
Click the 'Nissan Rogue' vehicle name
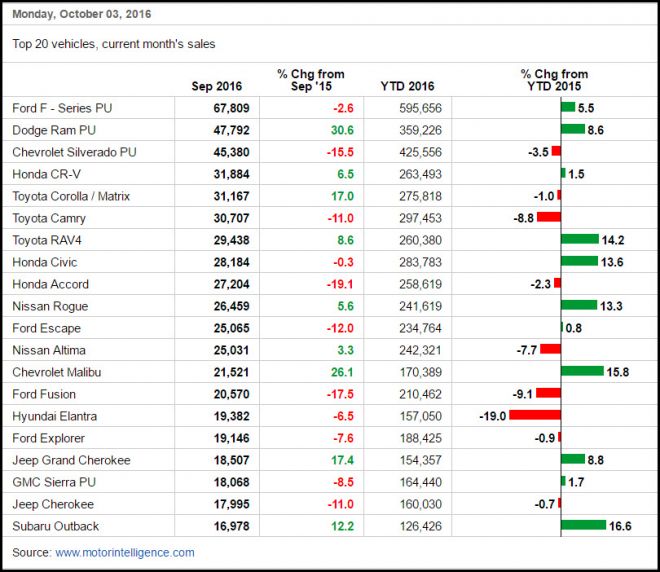click(x=50, y=306)
